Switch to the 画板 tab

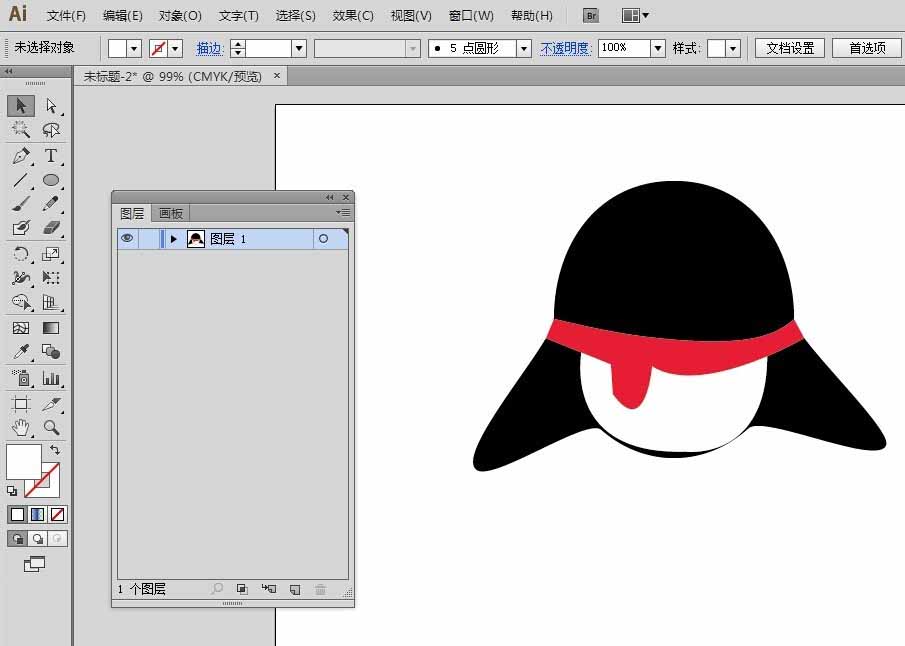(171, 214)
